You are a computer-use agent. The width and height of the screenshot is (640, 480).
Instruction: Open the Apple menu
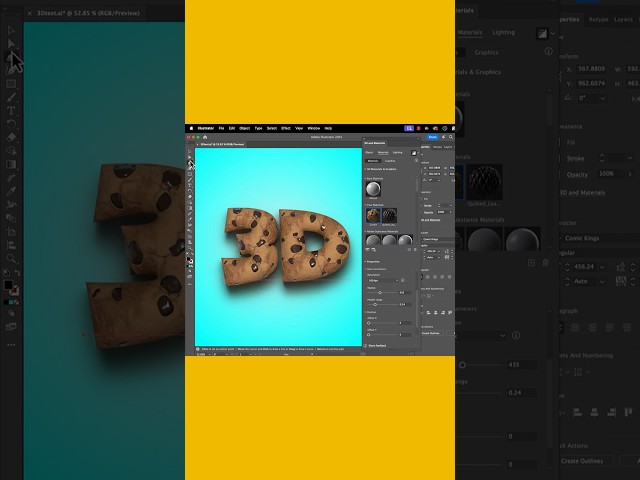click(191, 128)
